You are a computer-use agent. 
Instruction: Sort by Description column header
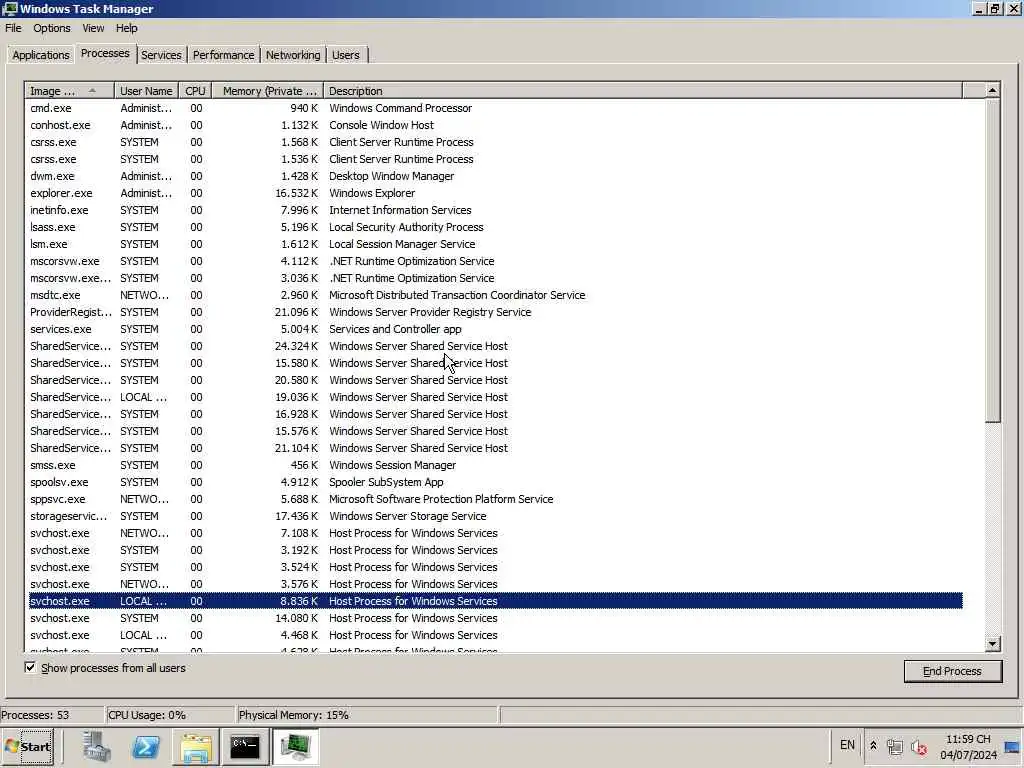(643, 91)
